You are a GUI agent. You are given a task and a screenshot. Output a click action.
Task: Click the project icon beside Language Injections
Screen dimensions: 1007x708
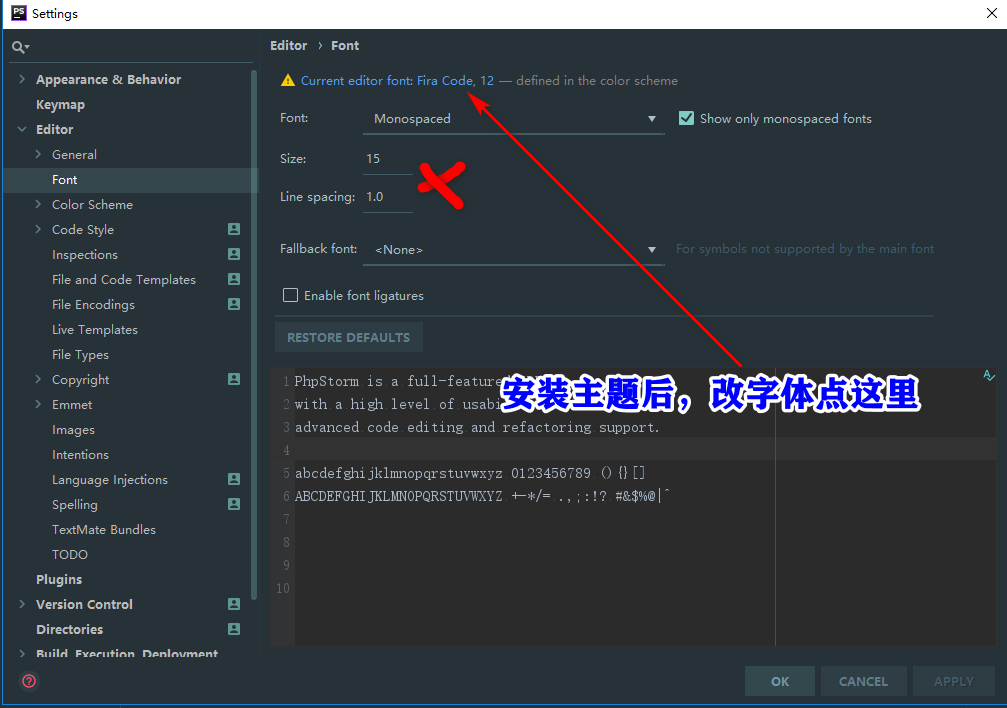pyautogui.click(x=234, y=479)
